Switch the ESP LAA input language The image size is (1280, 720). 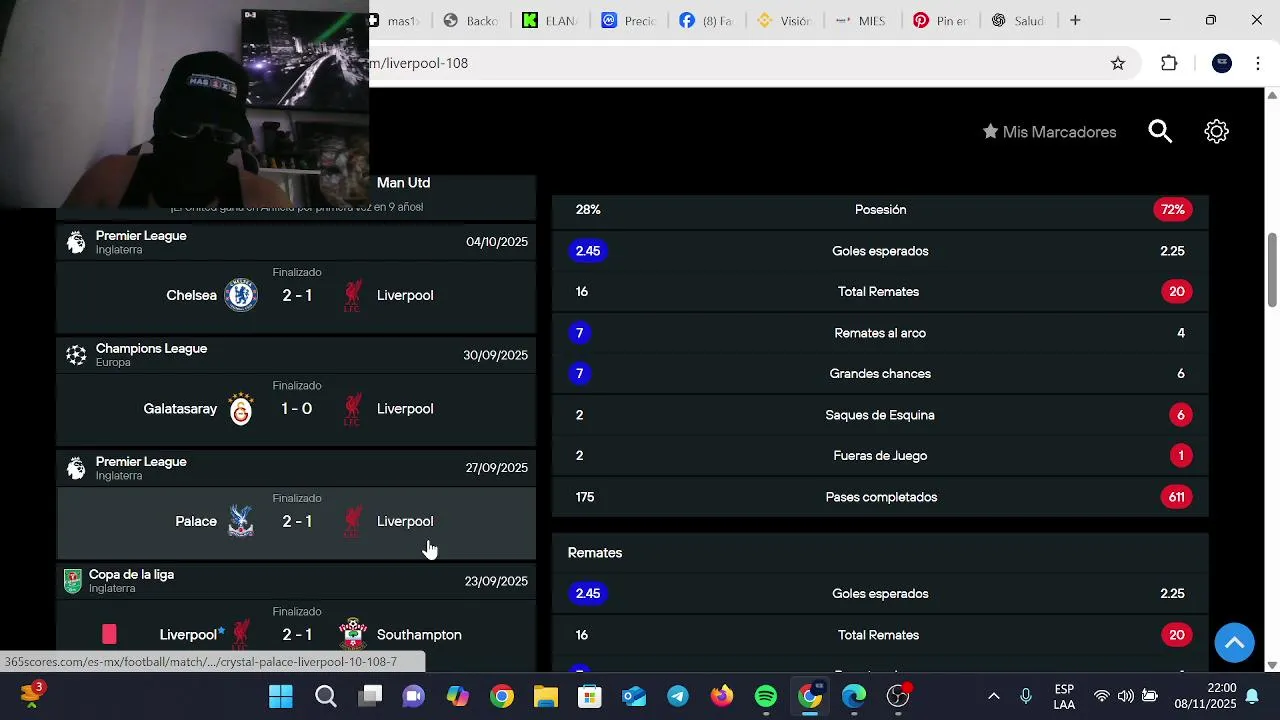[1064, 696]
